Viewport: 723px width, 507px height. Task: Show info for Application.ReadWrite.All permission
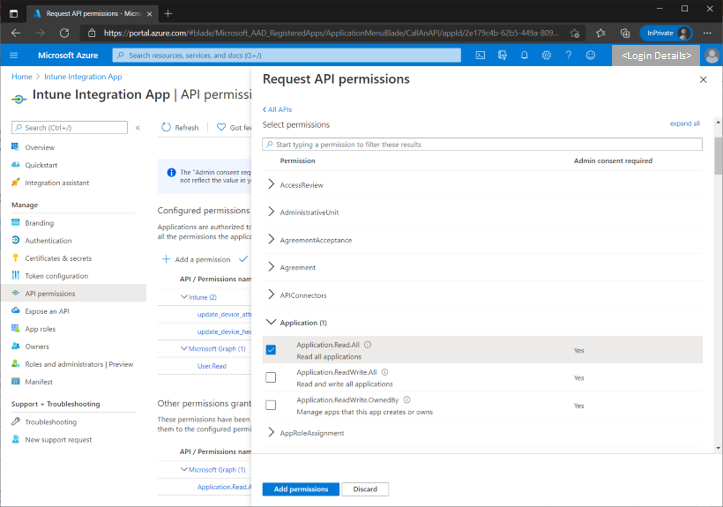point(385,372)
